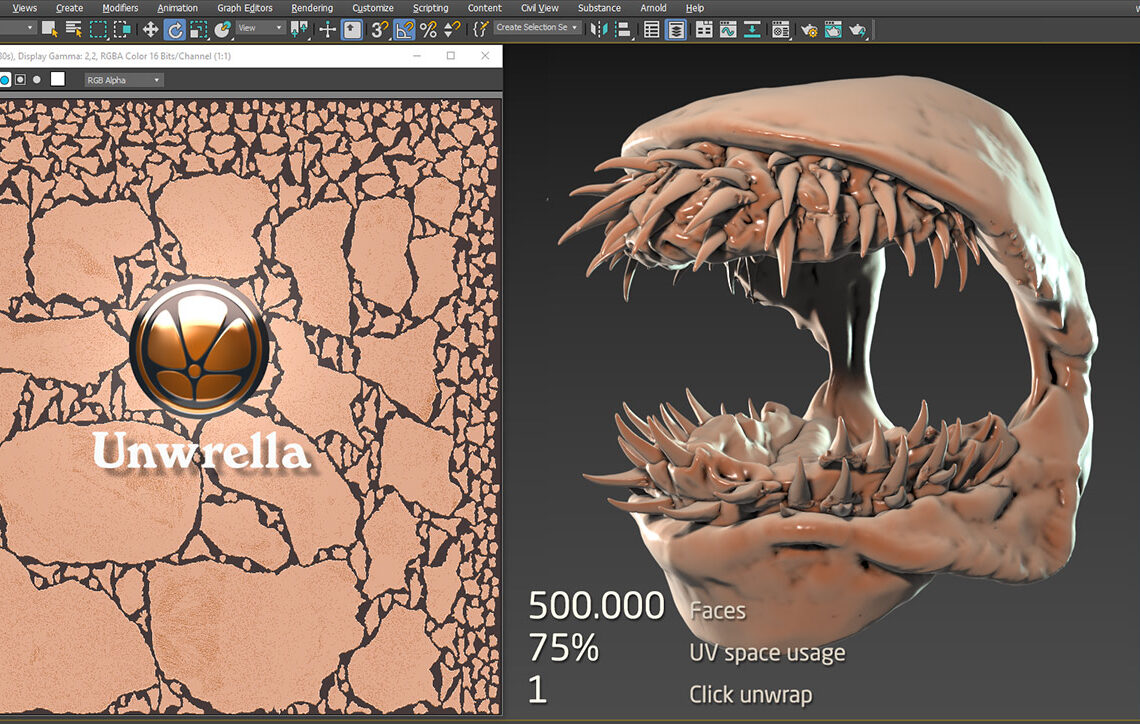Toggle the Scene Explorer panel
This screenshot has height=724, width=1140.
(650, 29)
